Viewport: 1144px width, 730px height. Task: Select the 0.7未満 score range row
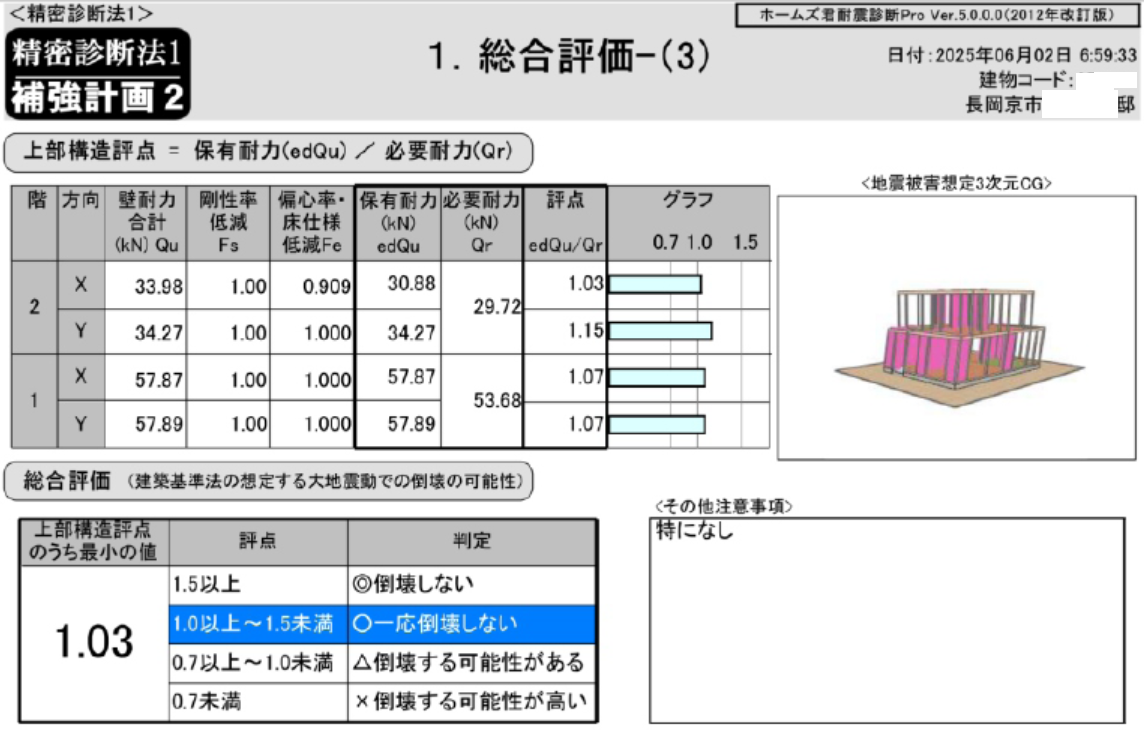pyautogui.click(x=258, y=701)
